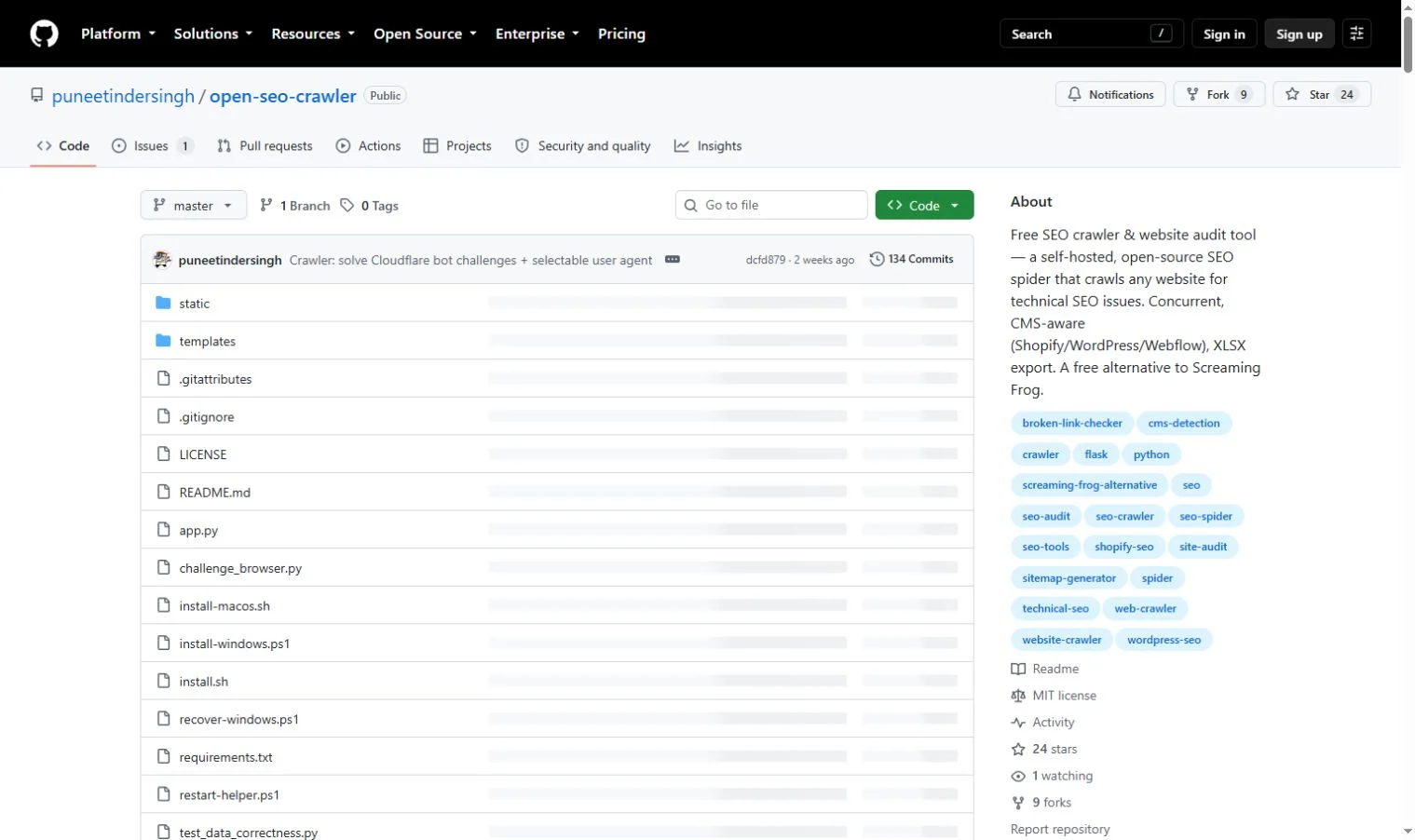This screenshot has width=1415, height=840.
Task: Expand the master branch selector
Action: coord(194,205)
